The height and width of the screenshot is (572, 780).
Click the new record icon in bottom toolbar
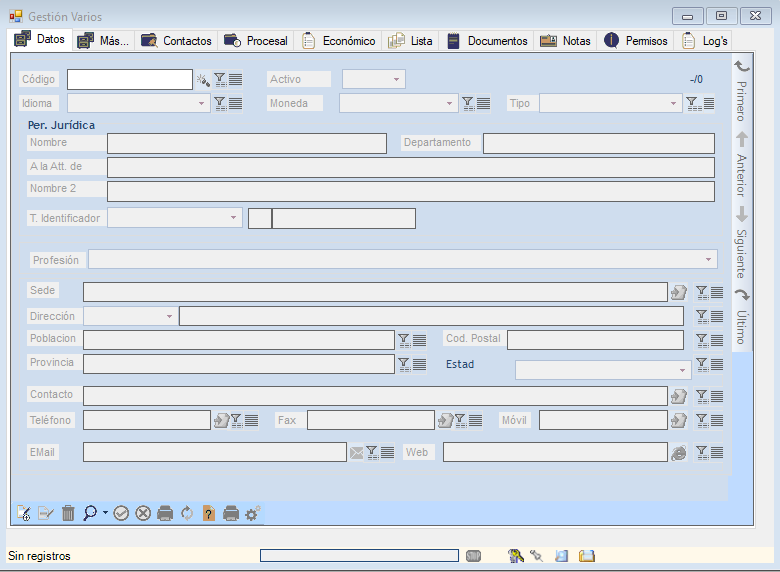click(24, 513)
